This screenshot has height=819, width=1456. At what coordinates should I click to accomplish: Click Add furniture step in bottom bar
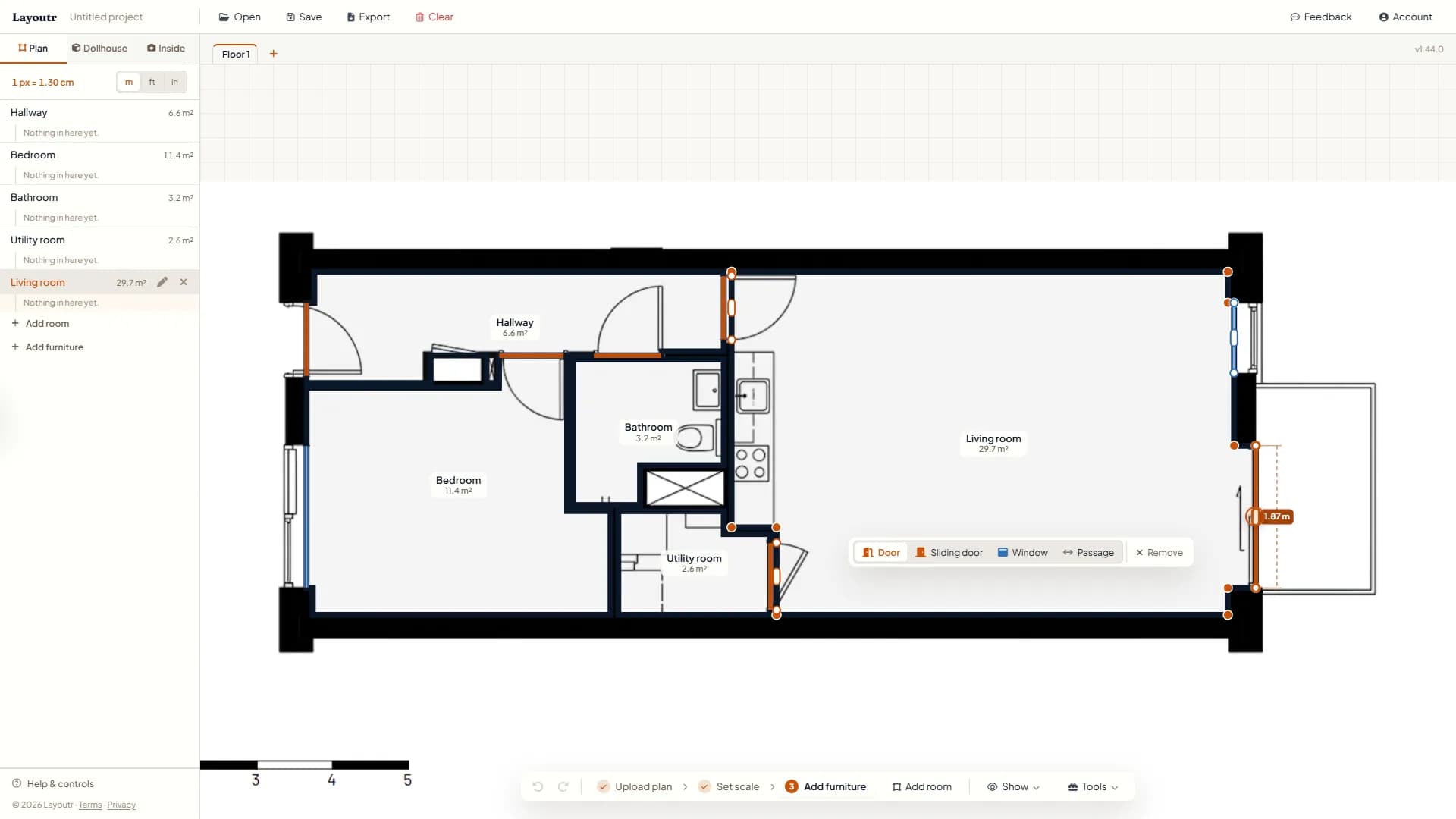826,786
